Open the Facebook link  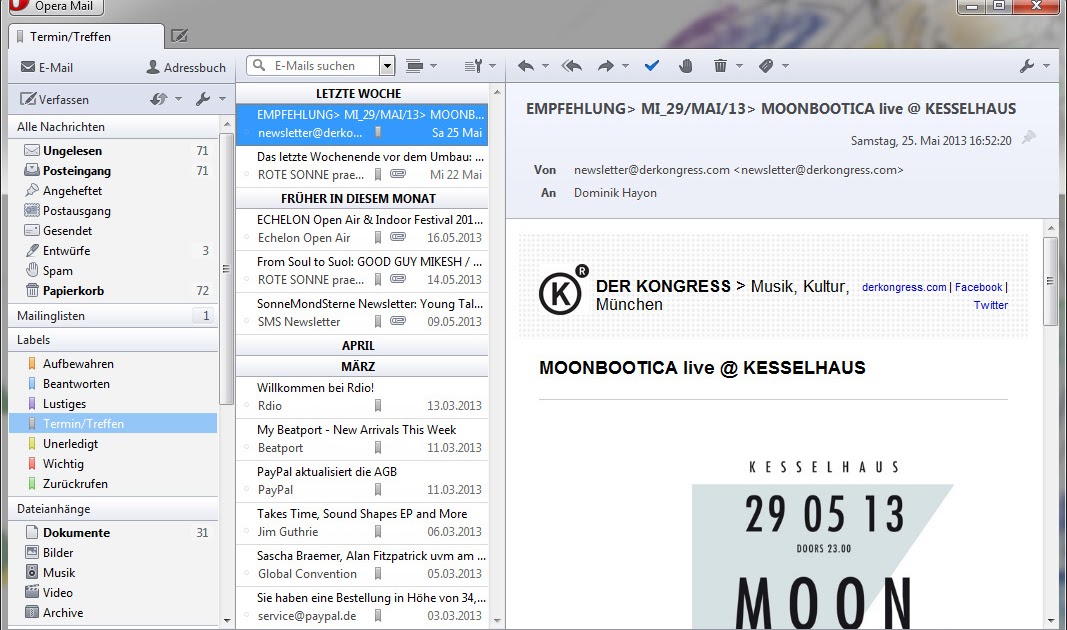pos(979,287)
